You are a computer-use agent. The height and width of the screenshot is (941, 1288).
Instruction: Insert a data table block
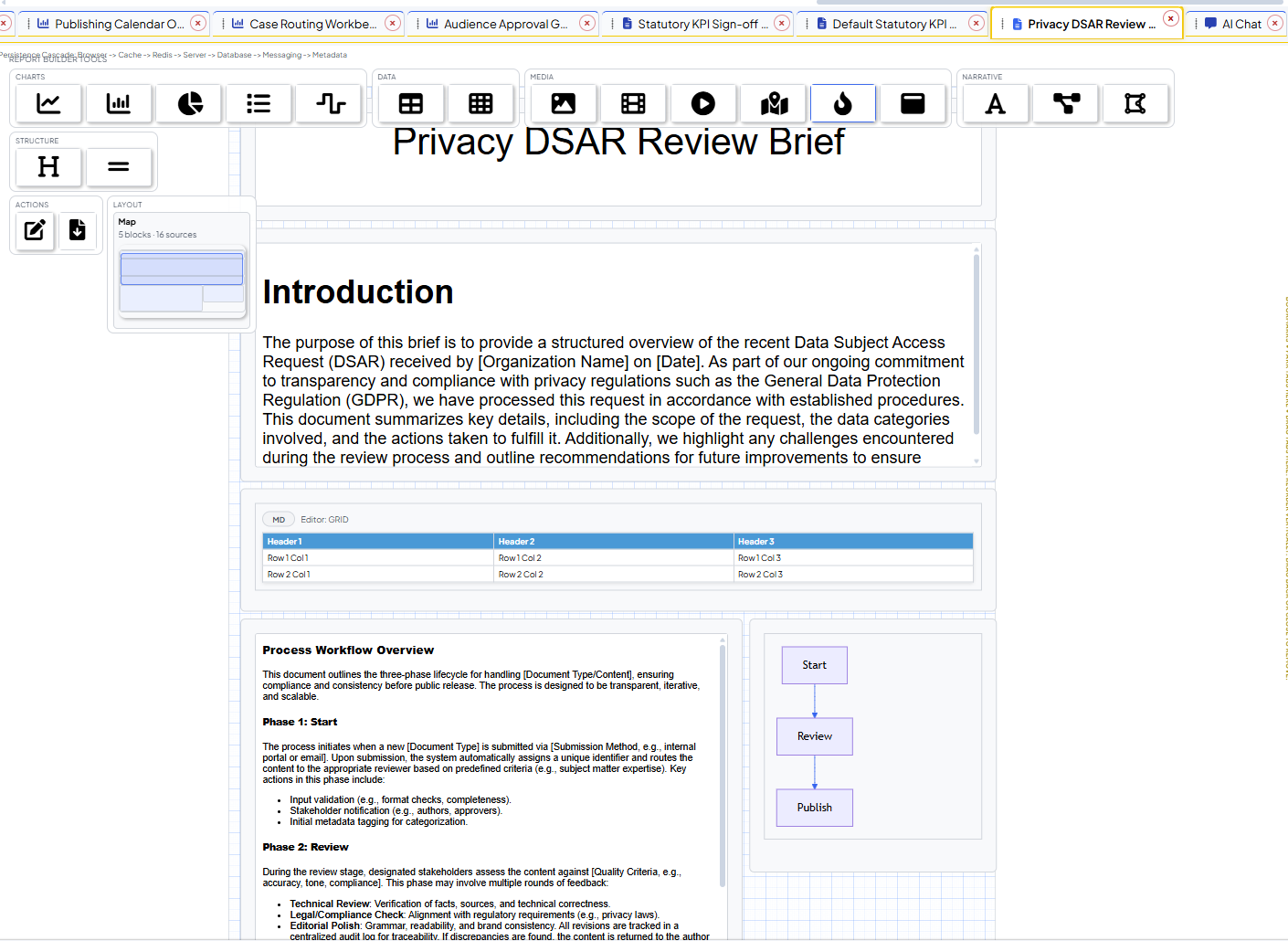410,103
